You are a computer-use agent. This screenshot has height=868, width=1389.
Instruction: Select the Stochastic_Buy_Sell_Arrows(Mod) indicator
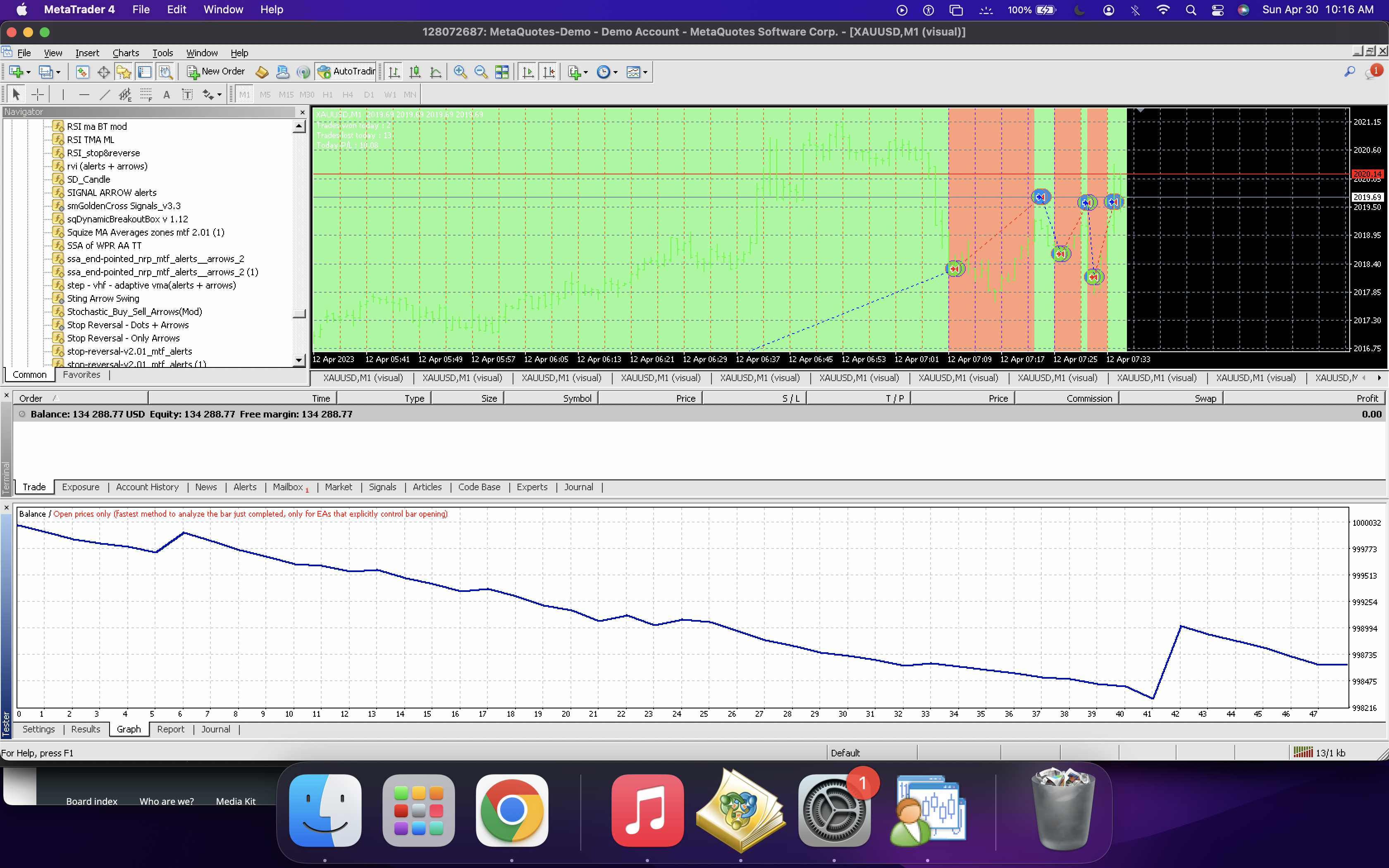(x=134, y=312)
